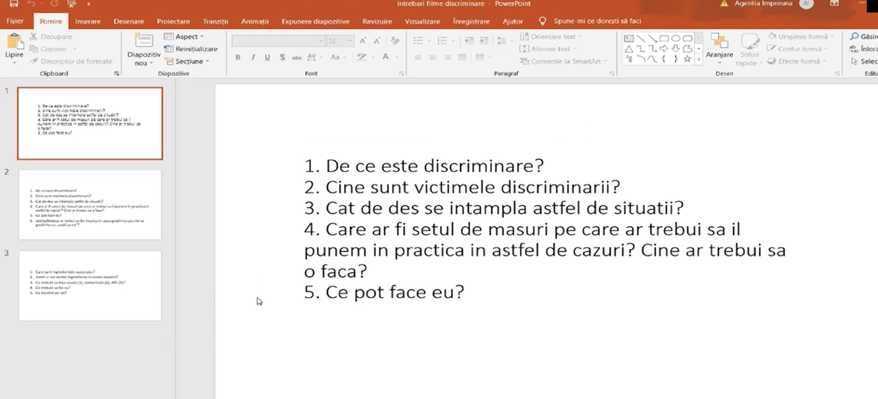Image resolution: width=878 pixels, height=399 pixels.
Task: Click the Găsire search icon
Action: [854, 36]
